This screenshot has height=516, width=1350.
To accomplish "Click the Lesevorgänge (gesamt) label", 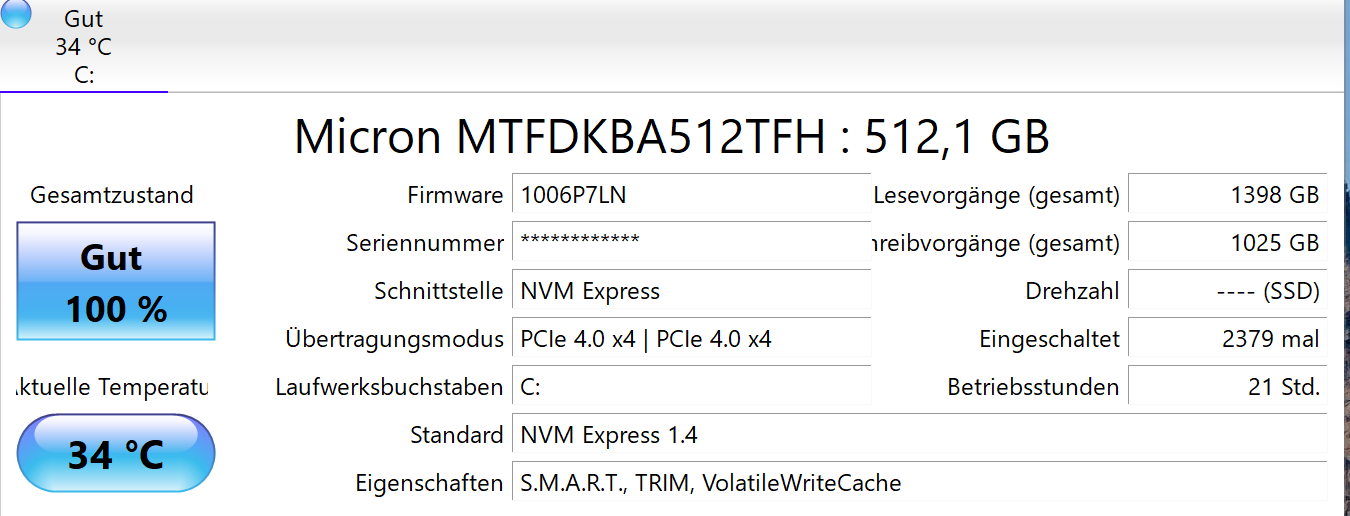I will click(996, 195).
